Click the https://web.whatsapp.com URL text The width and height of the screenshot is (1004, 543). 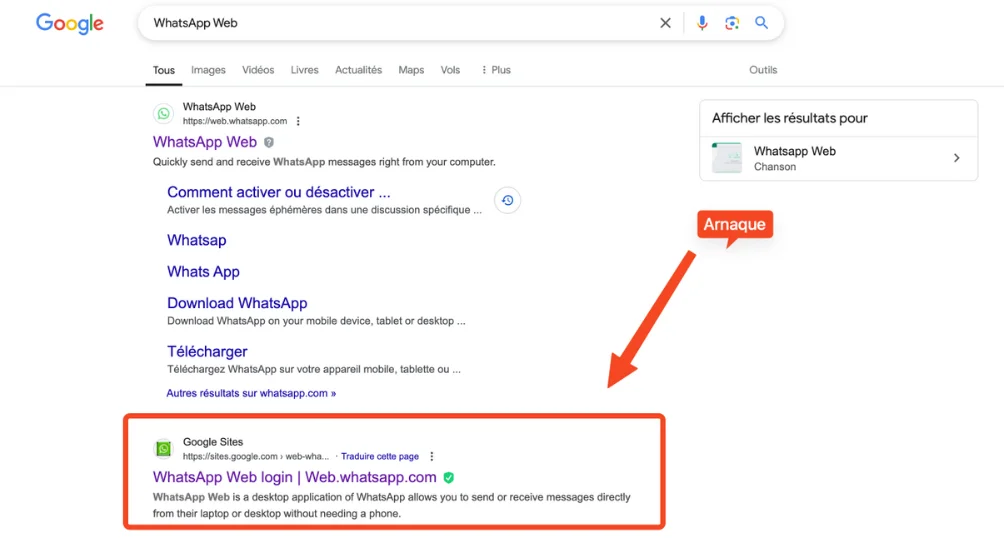pos(235,121)
